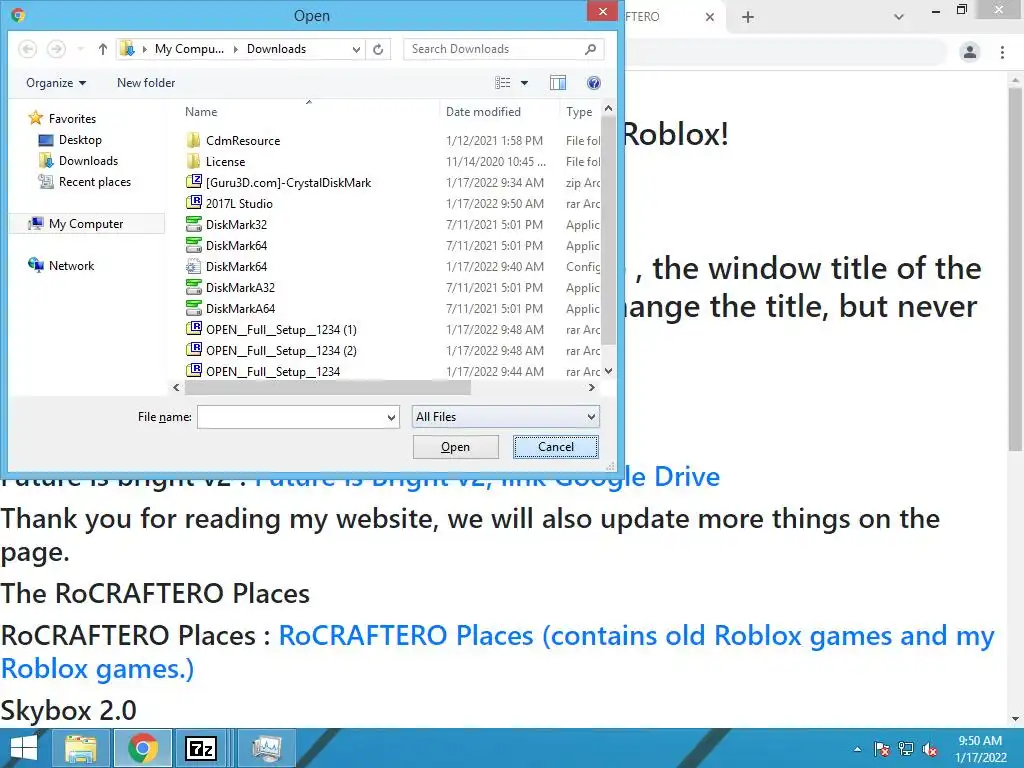Screen dimensions: 1024x768
Task: Click the File name input field
Action: click(x=291, y=417)
